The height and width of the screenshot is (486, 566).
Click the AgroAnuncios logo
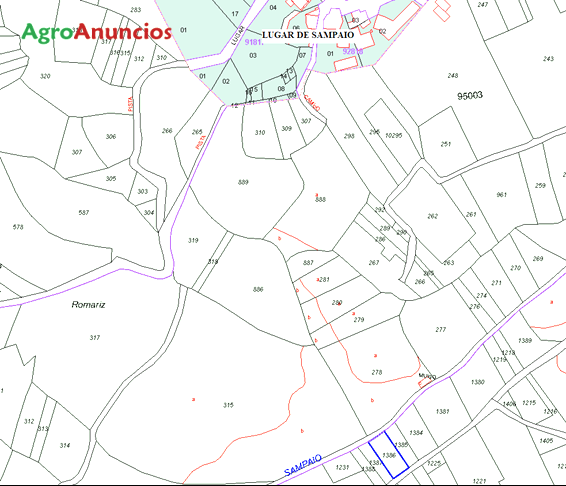pyautogui.click(x=96, y=32)
